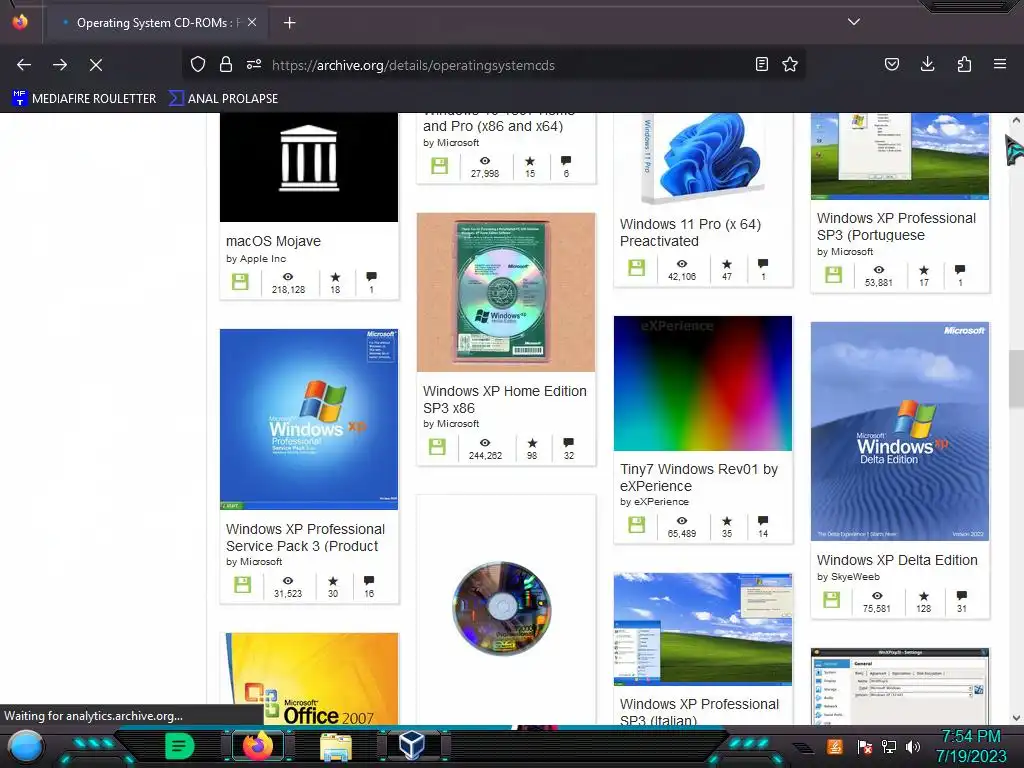The height and width of the screenshot is (768, 1024).
Task: Open Windows XP Delta Edition item
Action: (x=897, y=560)
